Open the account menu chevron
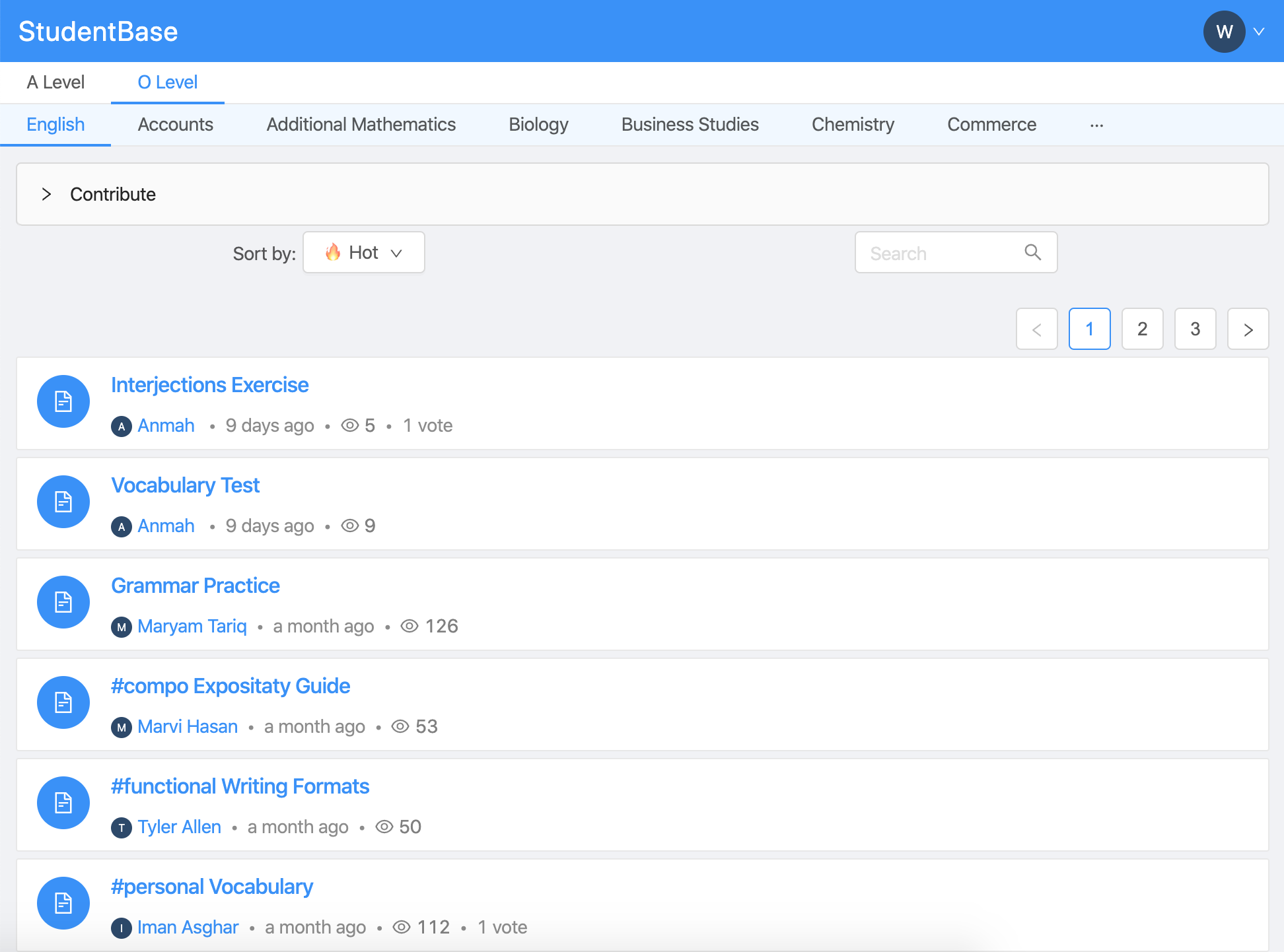 point(1259,32)
